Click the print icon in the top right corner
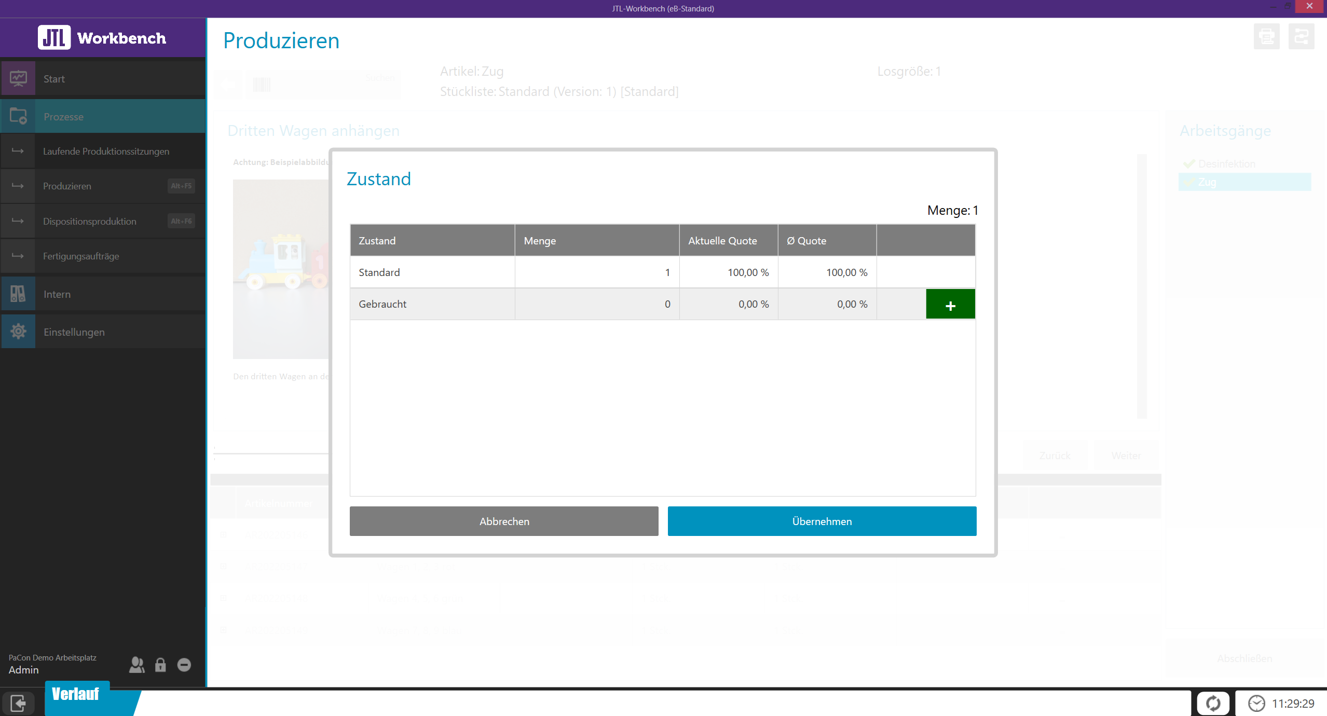The height and width of the screenshot is (716, 1327). click(x=1266, y=36)
